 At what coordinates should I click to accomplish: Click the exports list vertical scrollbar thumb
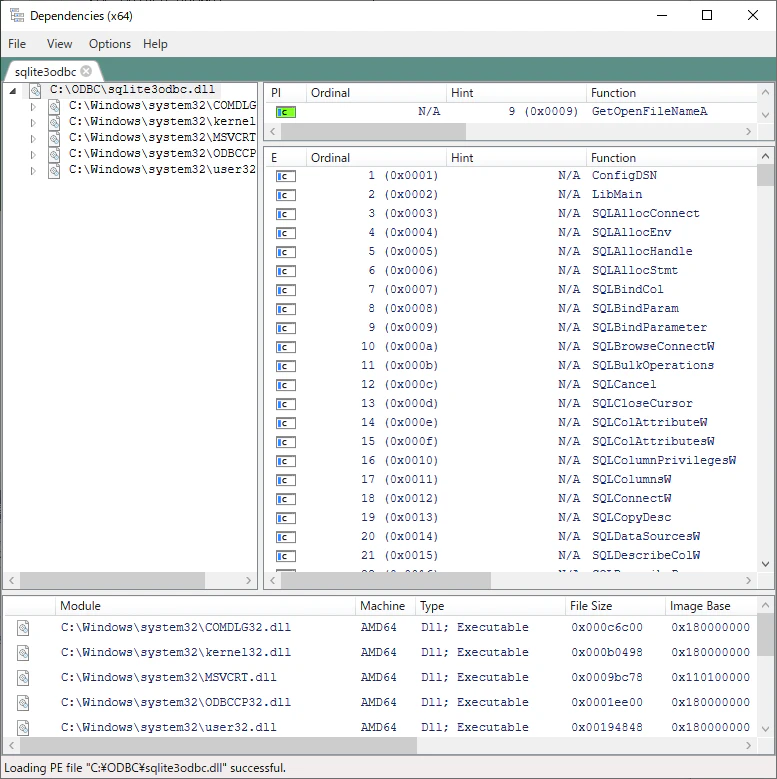(765, 175)
